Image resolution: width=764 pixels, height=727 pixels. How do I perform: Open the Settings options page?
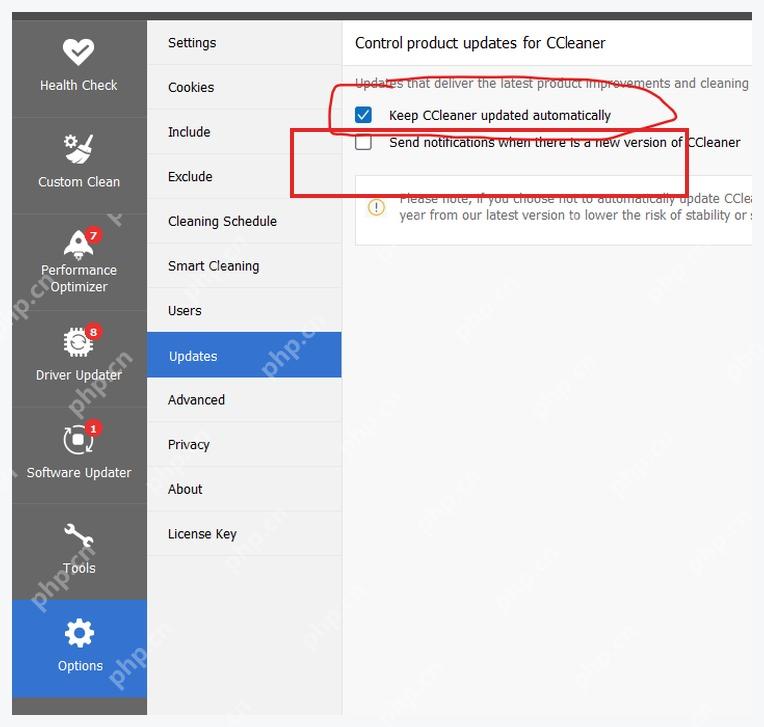[244, 43]
